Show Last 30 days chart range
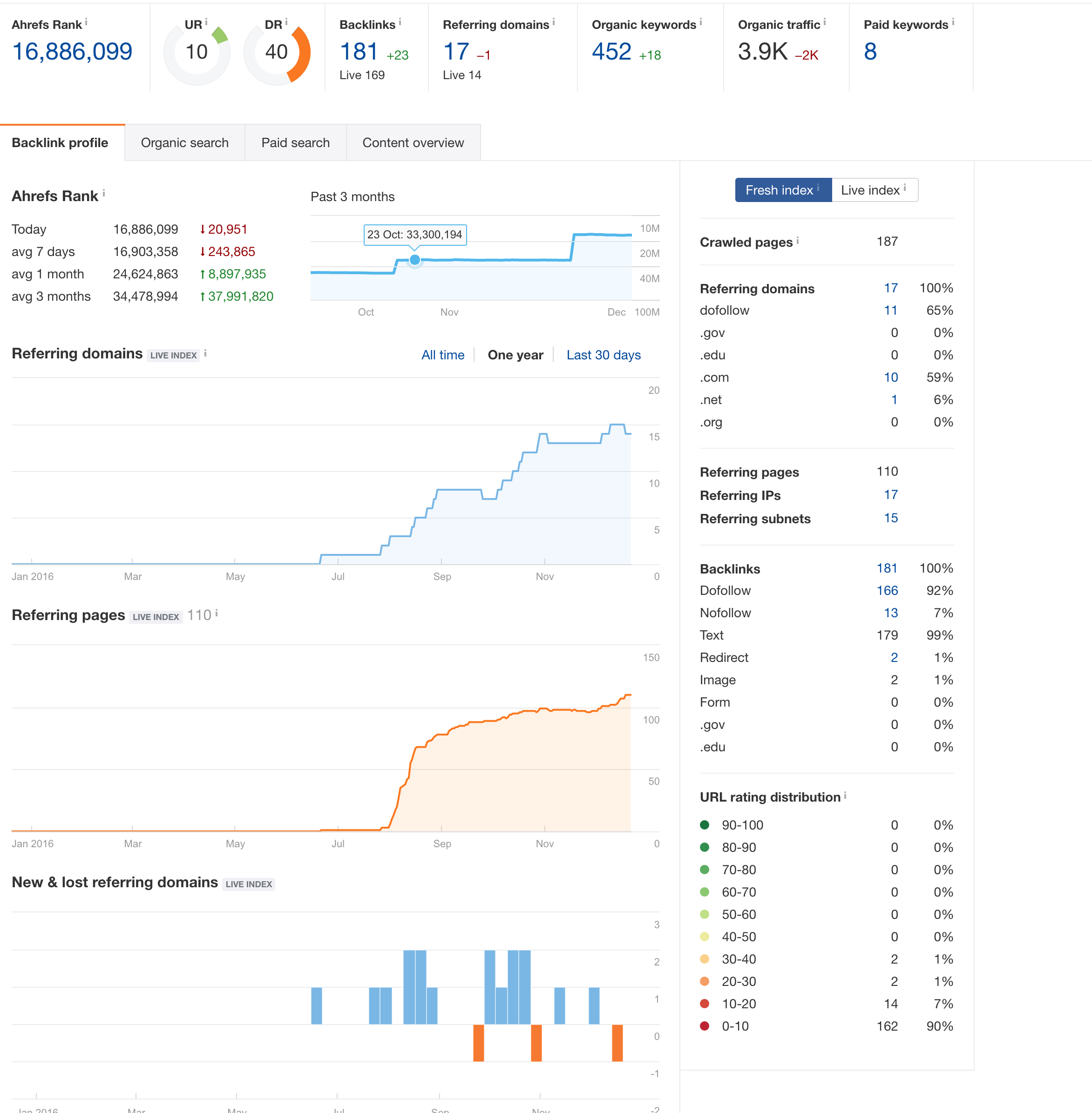The width and height of the screenshot is (1092, 1113). pos(604,355)
